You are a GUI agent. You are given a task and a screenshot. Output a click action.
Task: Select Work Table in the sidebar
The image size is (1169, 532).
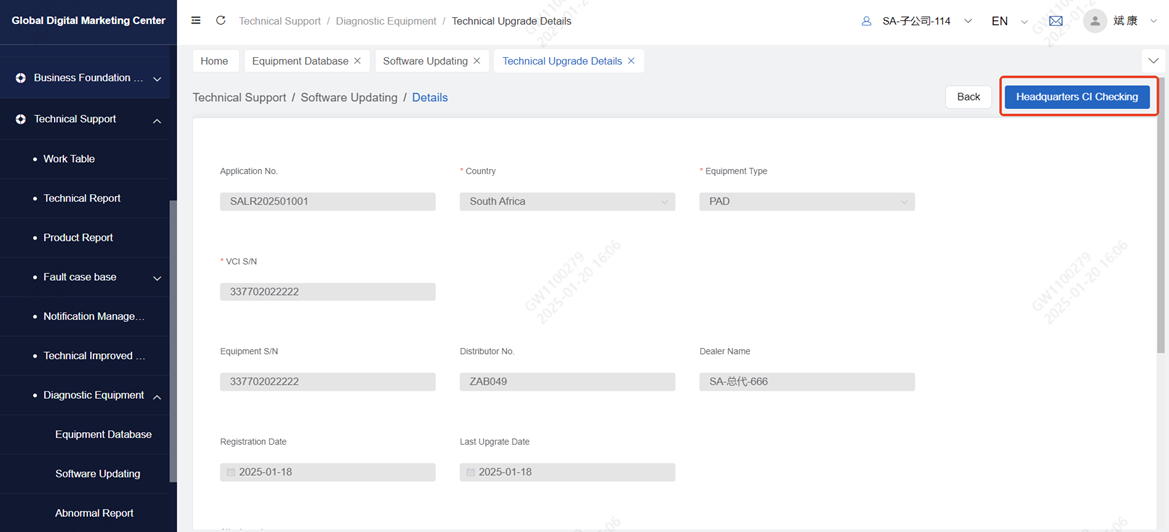69,159
